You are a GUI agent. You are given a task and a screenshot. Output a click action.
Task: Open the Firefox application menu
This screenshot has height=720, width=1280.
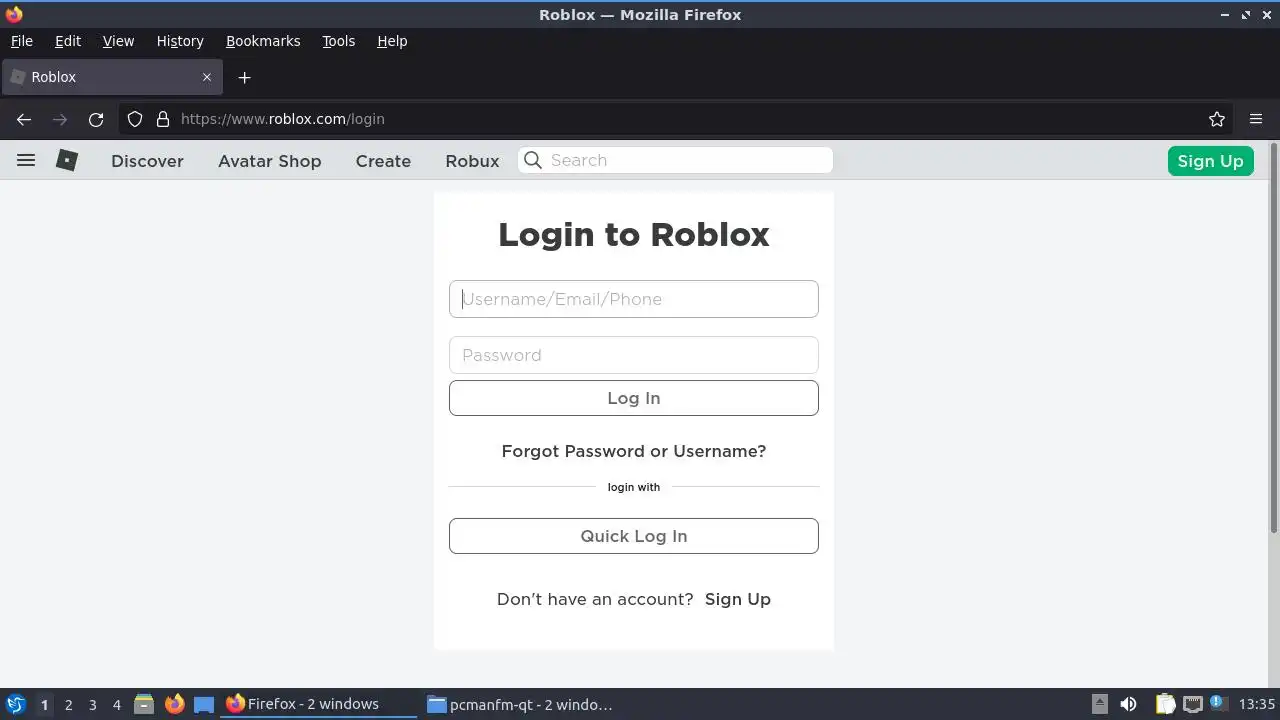[1256, 119]
